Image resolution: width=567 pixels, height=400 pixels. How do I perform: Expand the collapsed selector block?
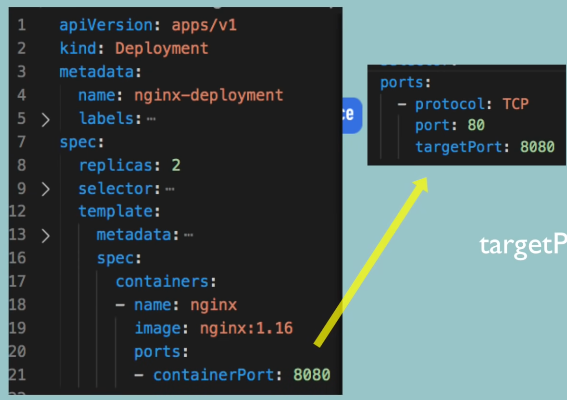pos(46,189)
